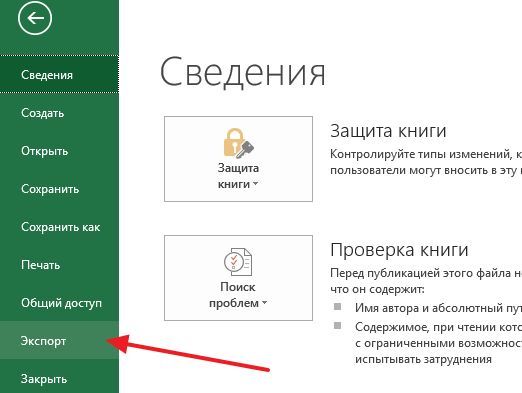This screenshot has height=393, width=522.
Task: Click the Защита книги heading text
Action: (x=388, y=131)
